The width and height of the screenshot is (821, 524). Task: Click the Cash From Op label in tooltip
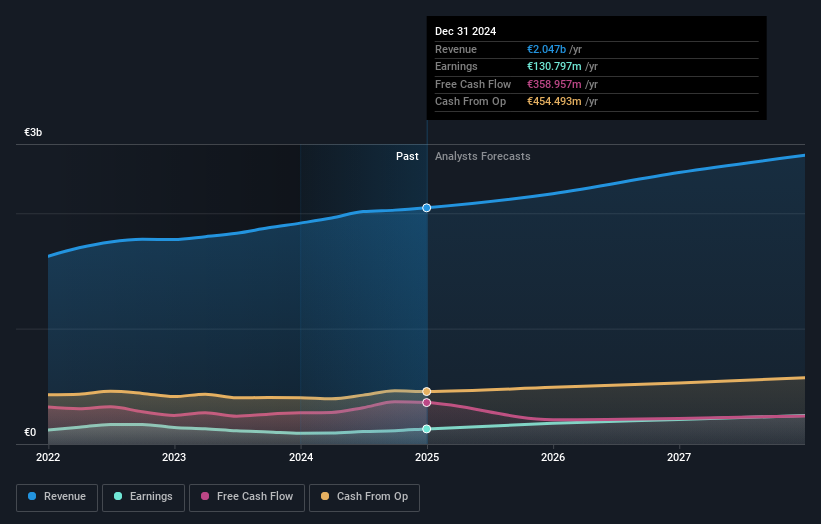pyautogui.click(x=470, y=102)
